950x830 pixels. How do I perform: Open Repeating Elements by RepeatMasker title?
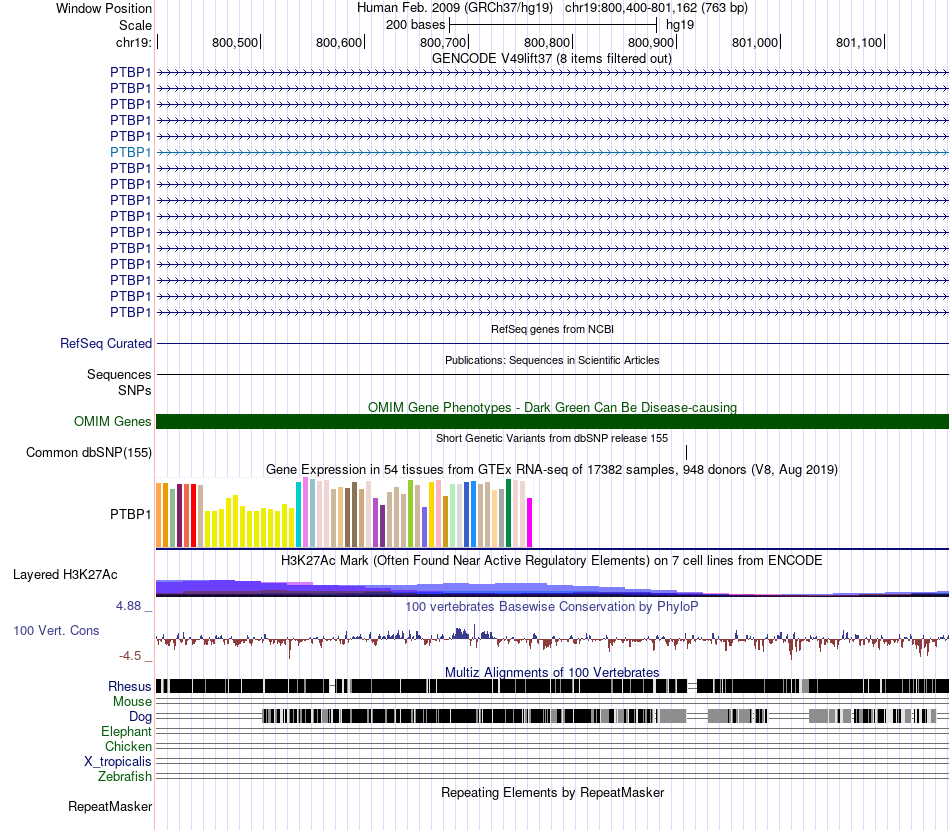click(x=552, y=792)
